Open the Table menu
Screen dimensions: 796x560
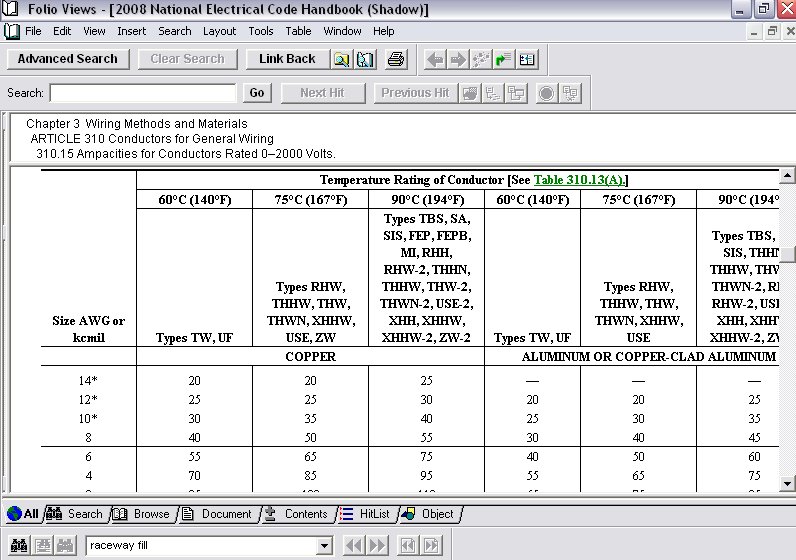pos(298,31)
